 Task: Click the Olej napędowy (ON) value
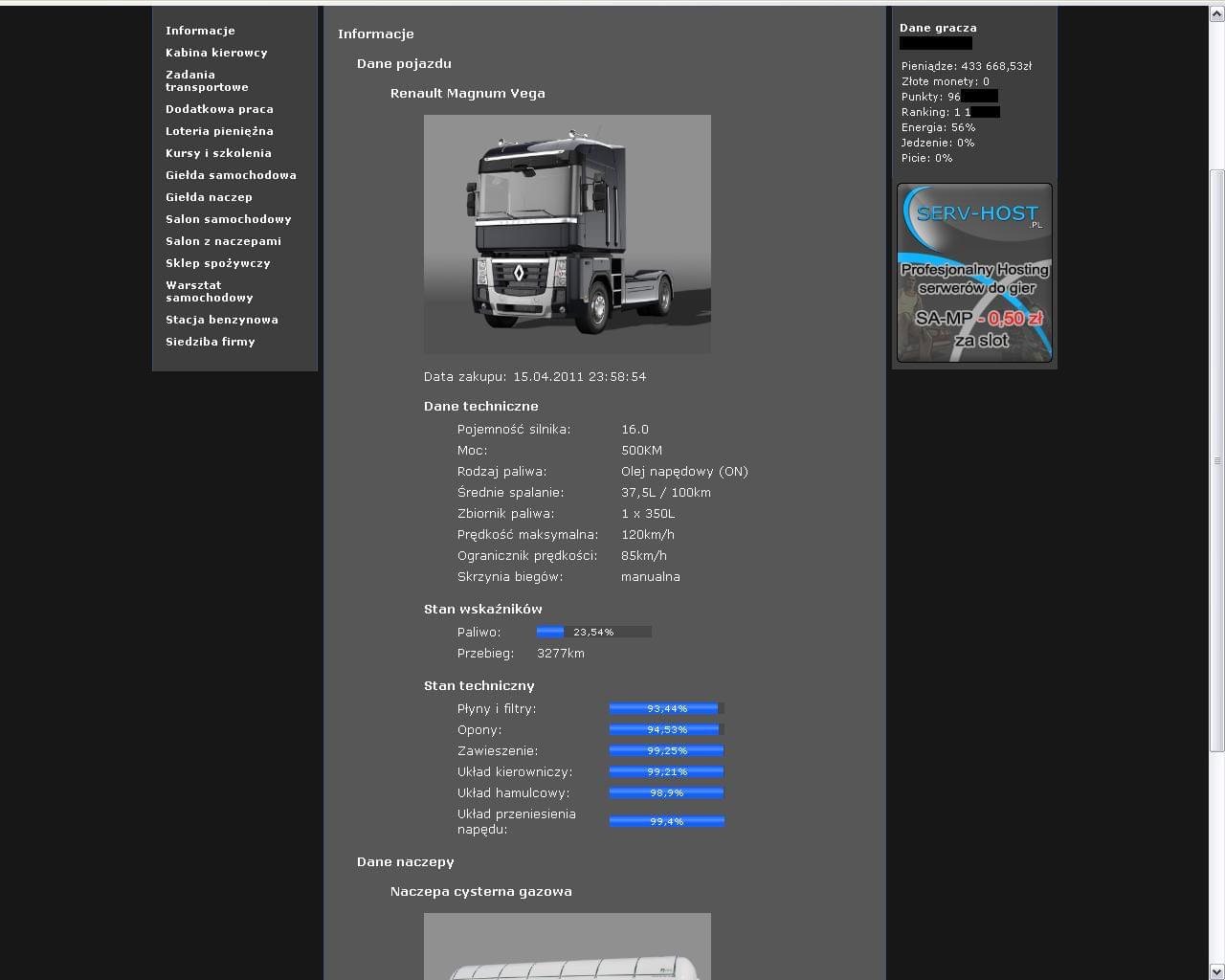[x=684, y=471]
